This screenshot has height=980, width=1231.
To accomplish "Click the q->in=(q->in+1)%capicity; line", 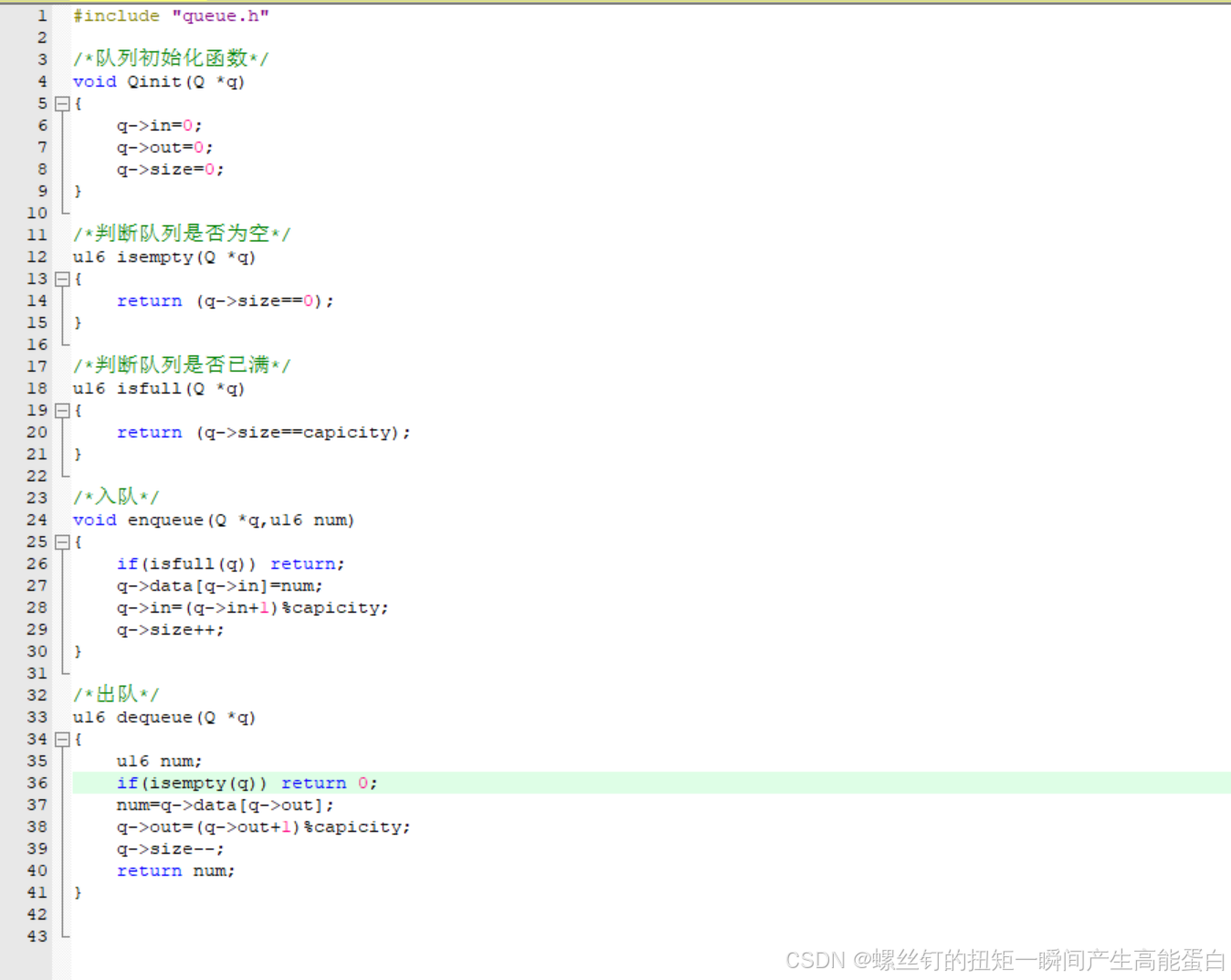I will point(253,608).
